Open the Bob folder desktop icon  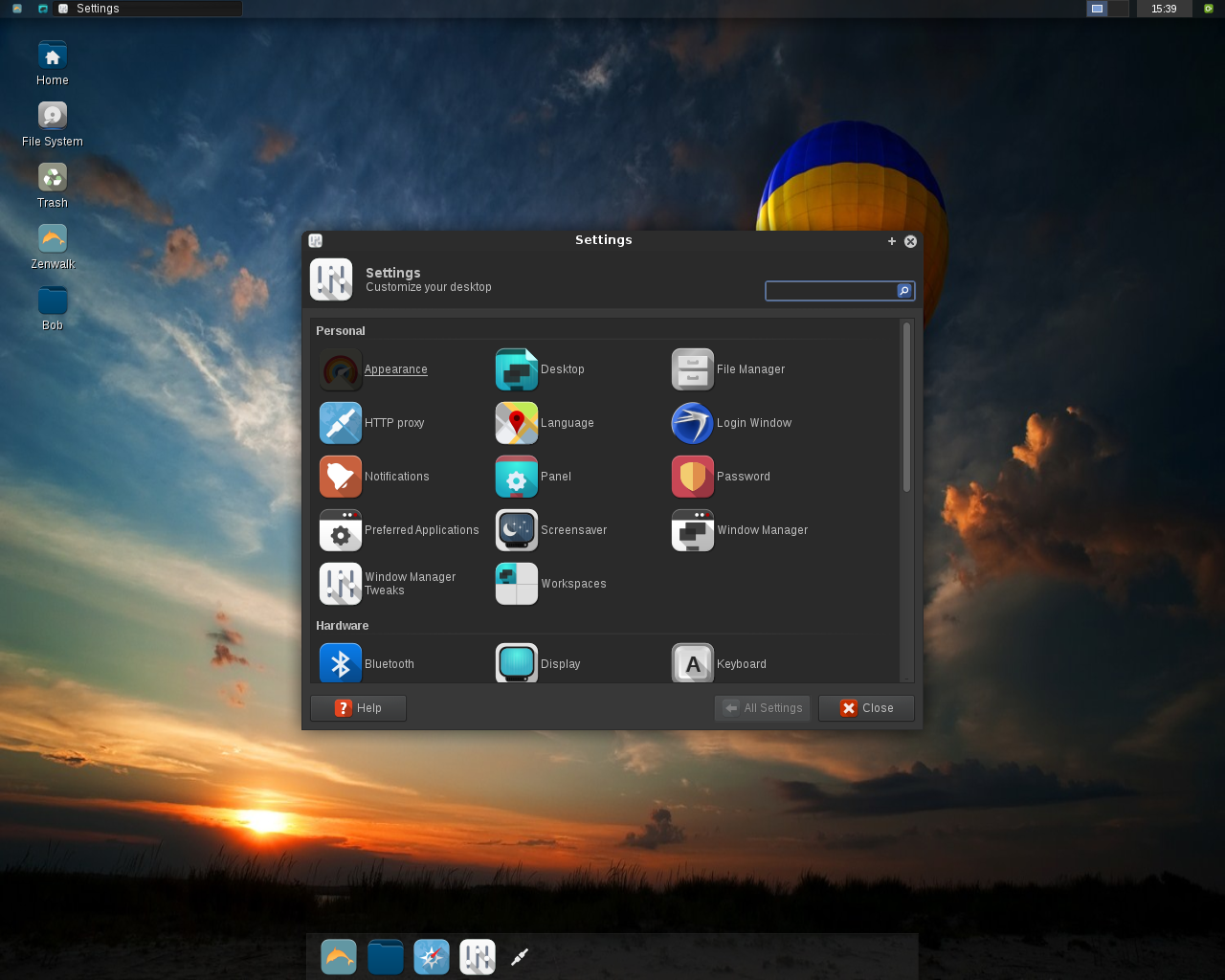[x=53, y=300]
